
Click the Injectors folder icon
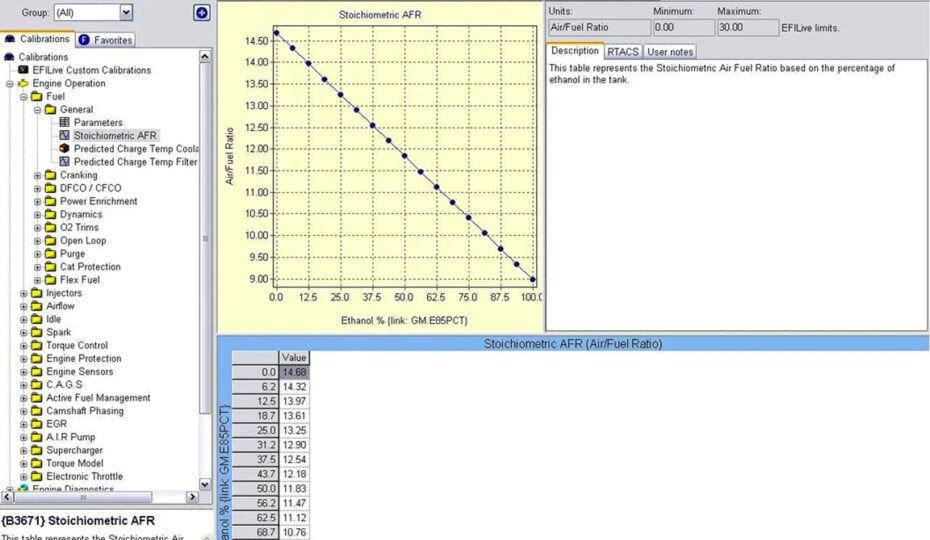click(x=37, y=293)
